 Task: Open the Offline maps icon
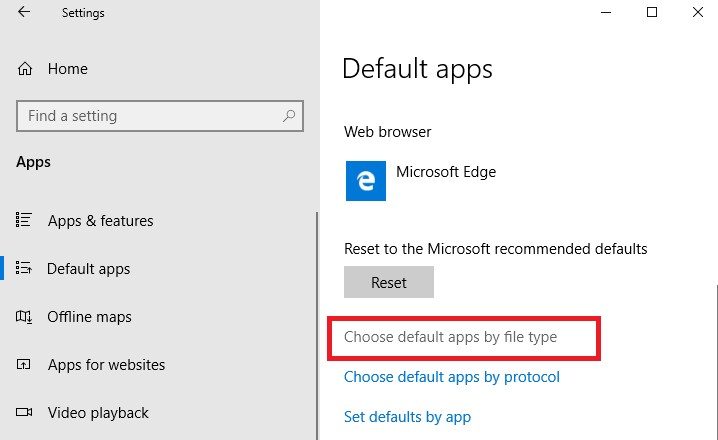tap(24, 316)
